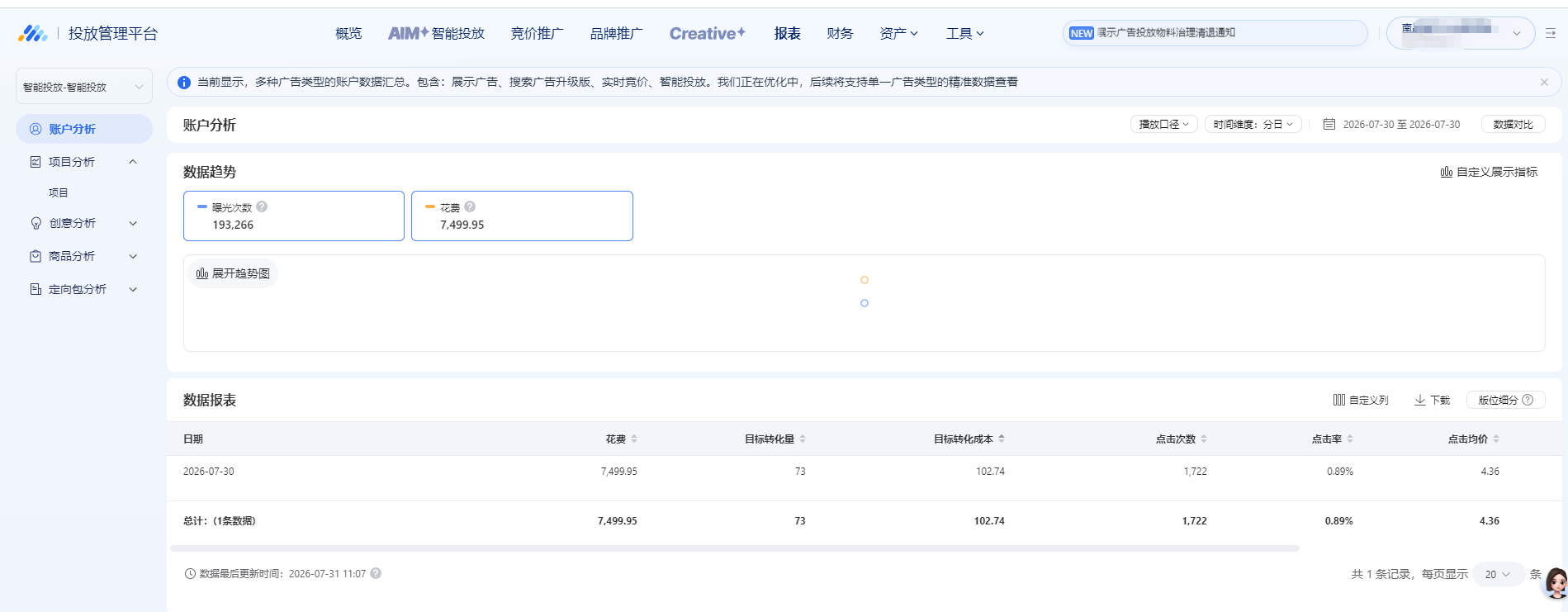The height and width of the screenshot is (612, 1568).
Task: Click the help icon beside 花费 metric
Action: click(470, 206)
